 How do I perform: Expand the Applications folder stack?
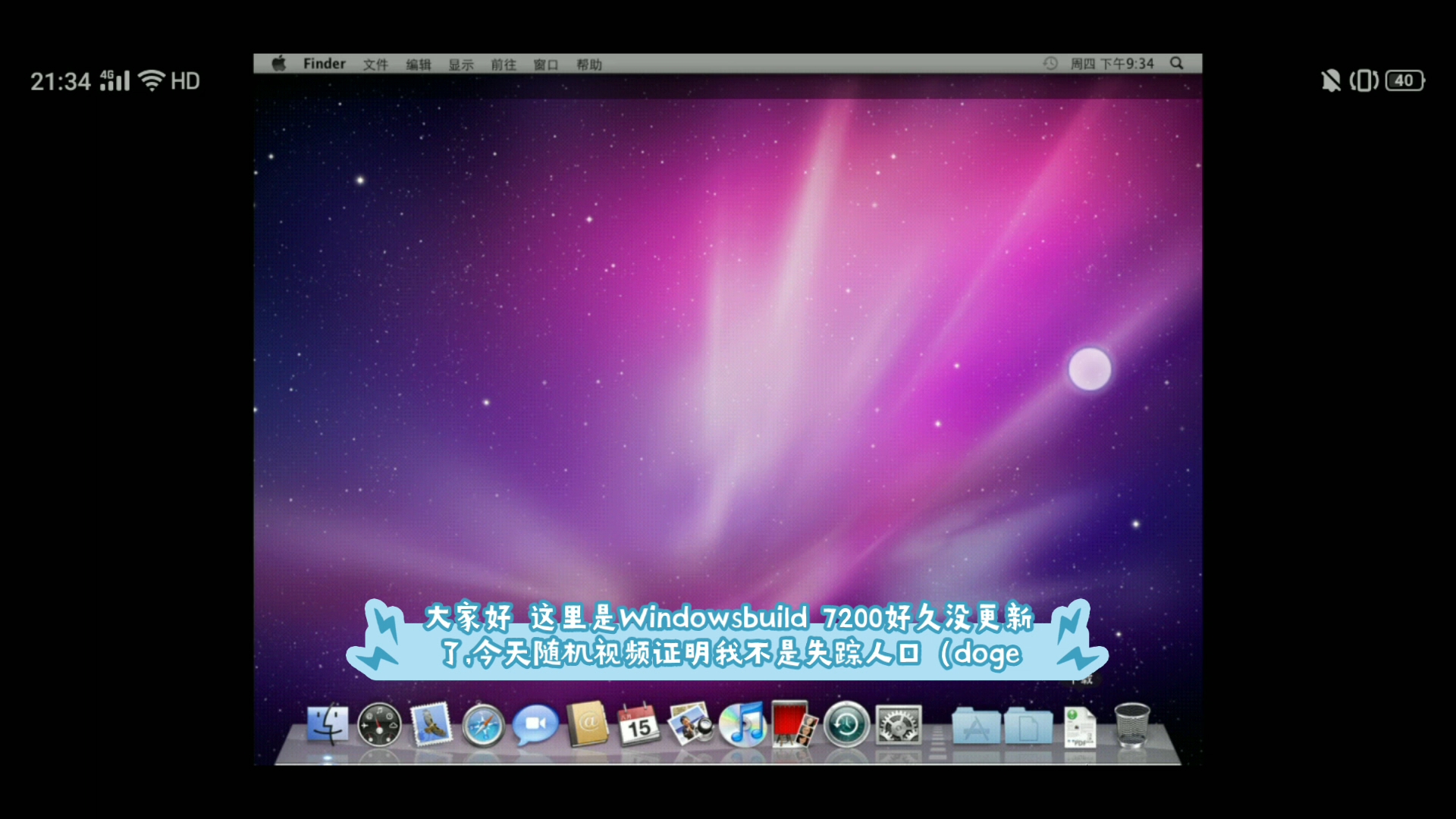click(975, 726)
